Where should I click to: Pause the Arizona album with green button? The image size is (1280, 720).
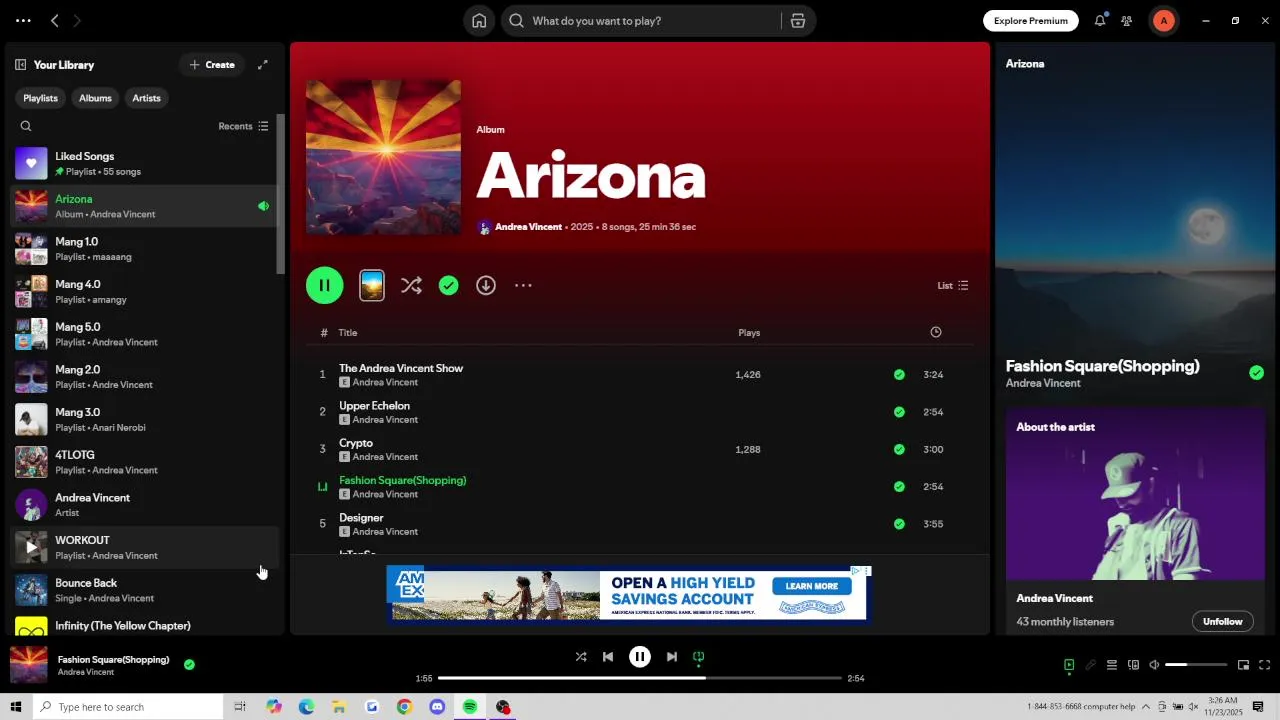click(324, 285)
